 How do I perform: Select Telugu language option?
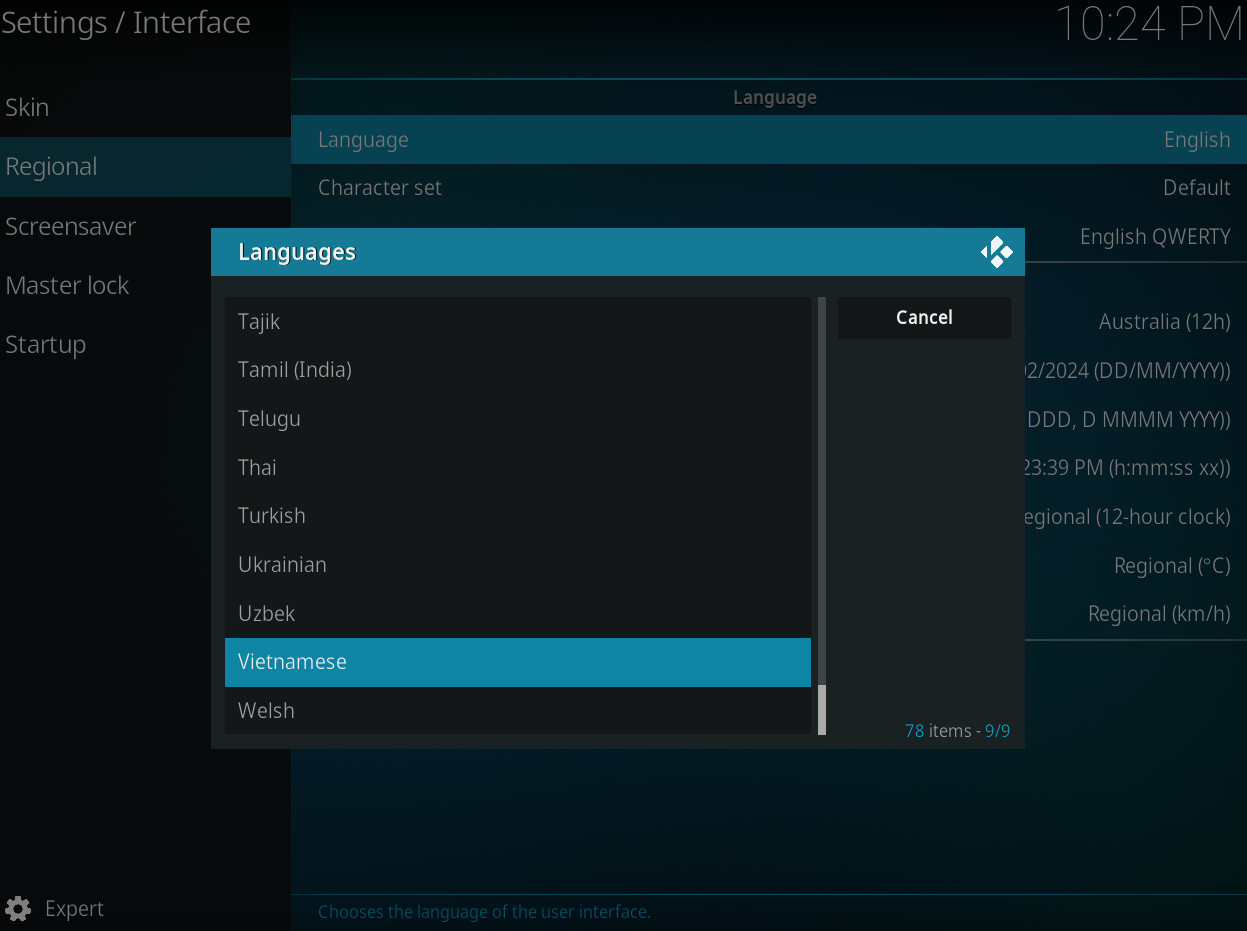[x=517, y=419]
